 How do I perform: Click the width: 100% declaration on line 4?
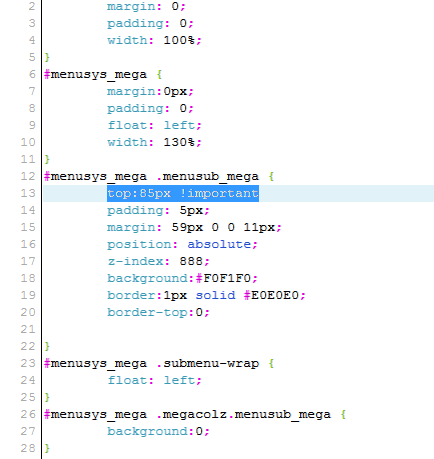click(x=154, y=40)
